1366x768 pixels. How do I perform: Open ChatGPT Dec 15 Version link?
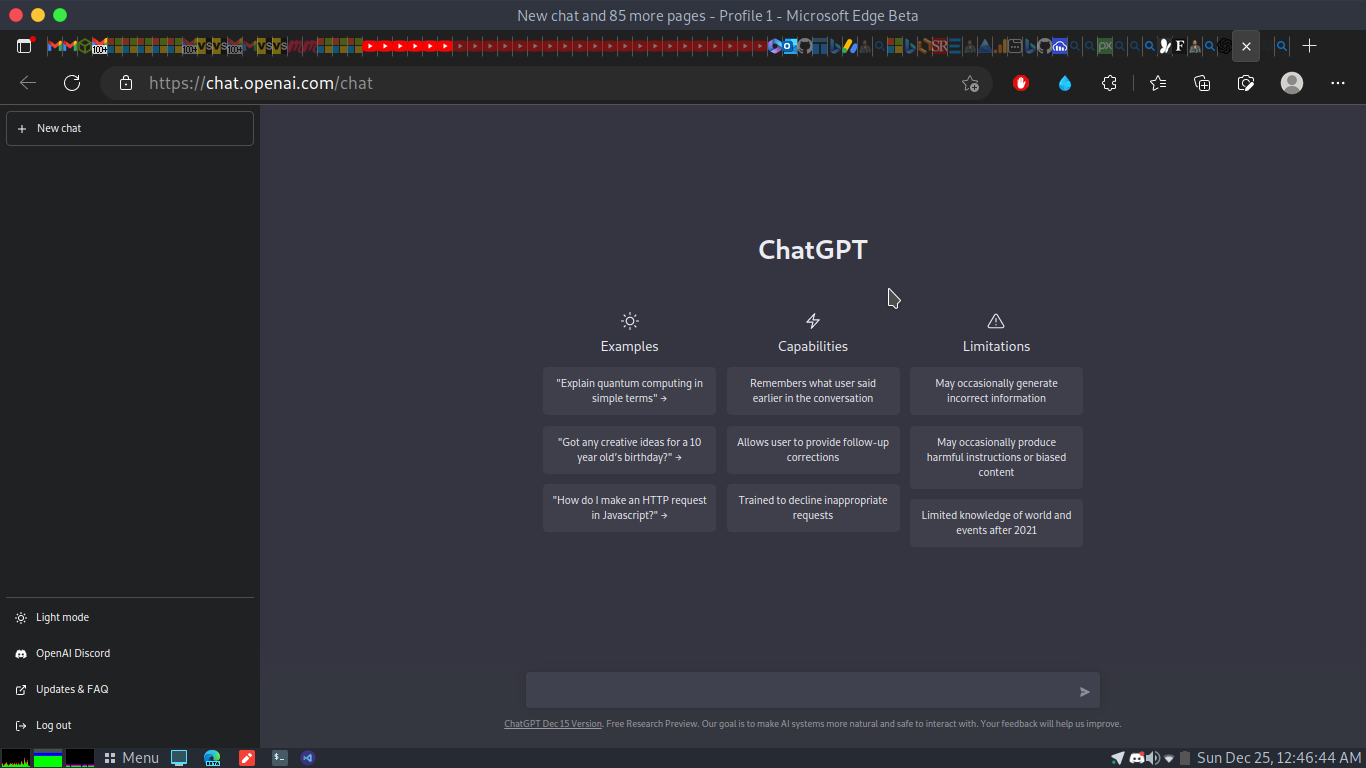[x=553, y=724]
